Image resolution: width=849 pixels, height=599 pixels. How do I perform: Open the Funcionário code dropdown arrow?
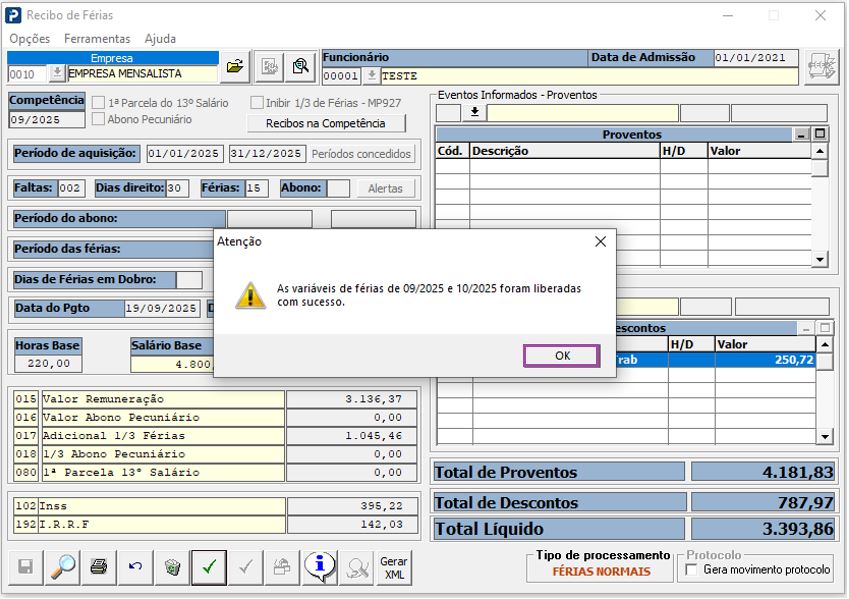[372, 76]
